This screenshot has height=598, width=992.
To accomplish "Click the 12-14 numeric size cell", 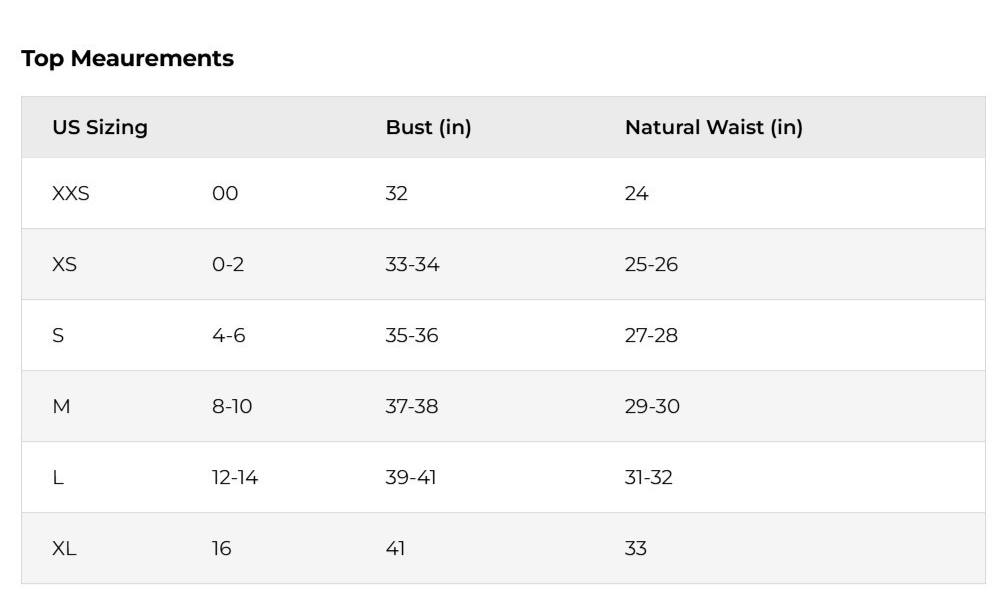I will click(235, 478).
